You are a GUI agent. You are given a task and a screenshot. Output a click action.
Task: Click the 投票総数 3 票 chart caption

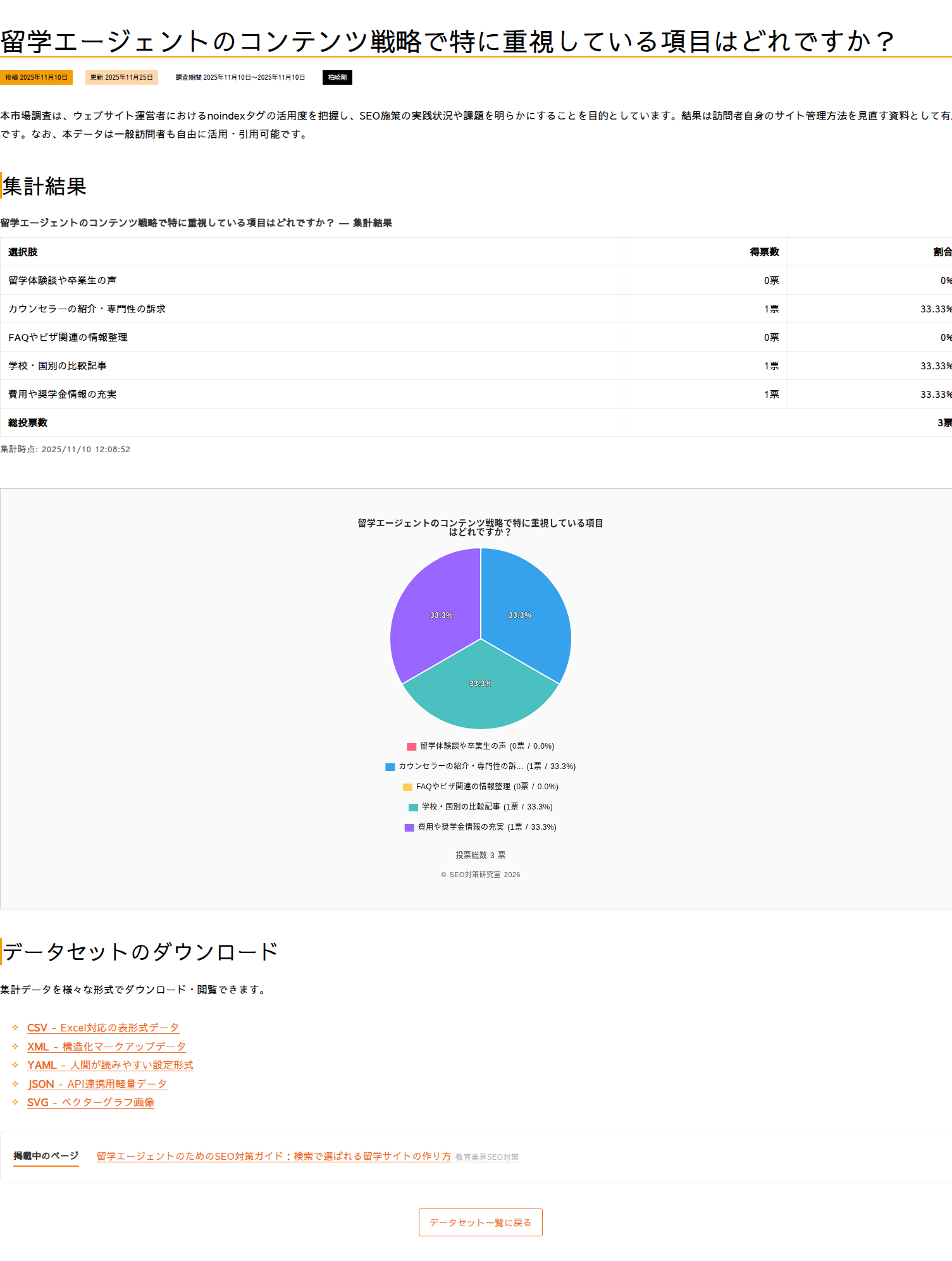pyautogui.click(x=481, y=855)
